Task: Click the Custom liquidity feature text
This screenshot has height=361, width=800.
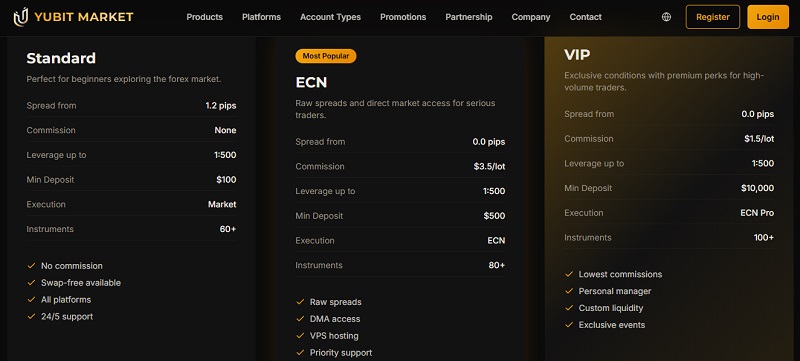Action: pos(611,307)
